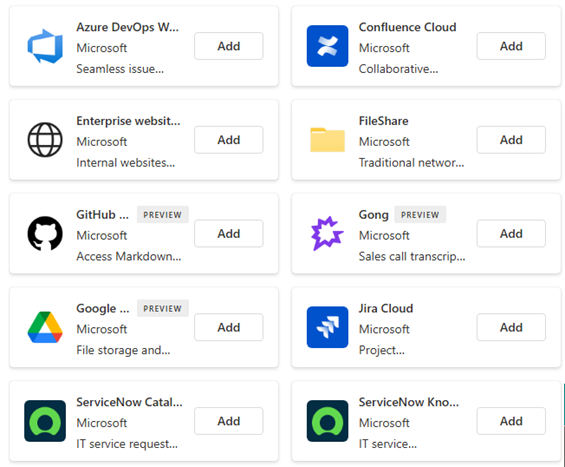565x467 pixels.
Task: Click the PREVIEW badge beside Gong
Action: (x=420, y=215)
